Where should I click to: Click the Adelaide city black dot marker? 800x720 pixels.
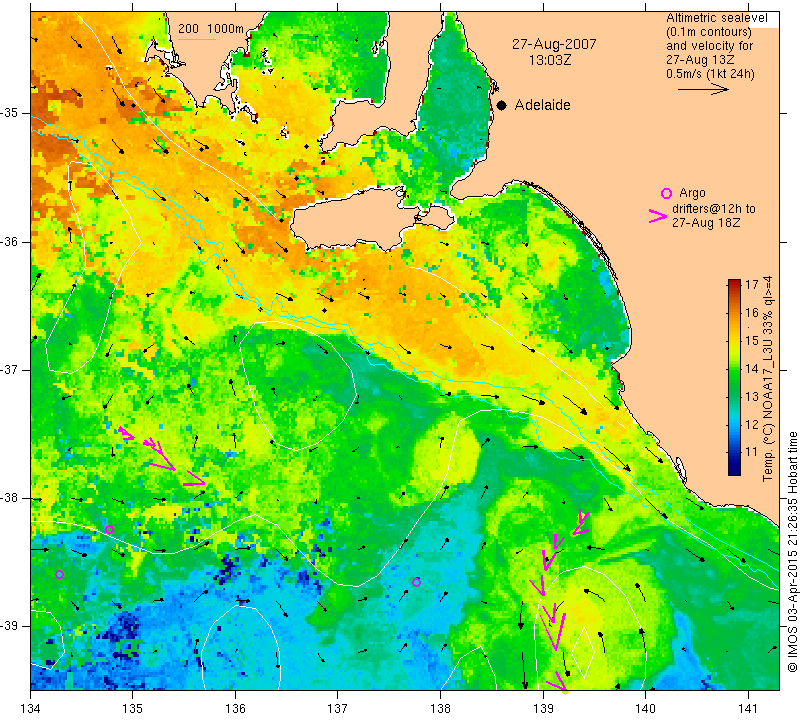pyautogui.click(x=502, y=105)
